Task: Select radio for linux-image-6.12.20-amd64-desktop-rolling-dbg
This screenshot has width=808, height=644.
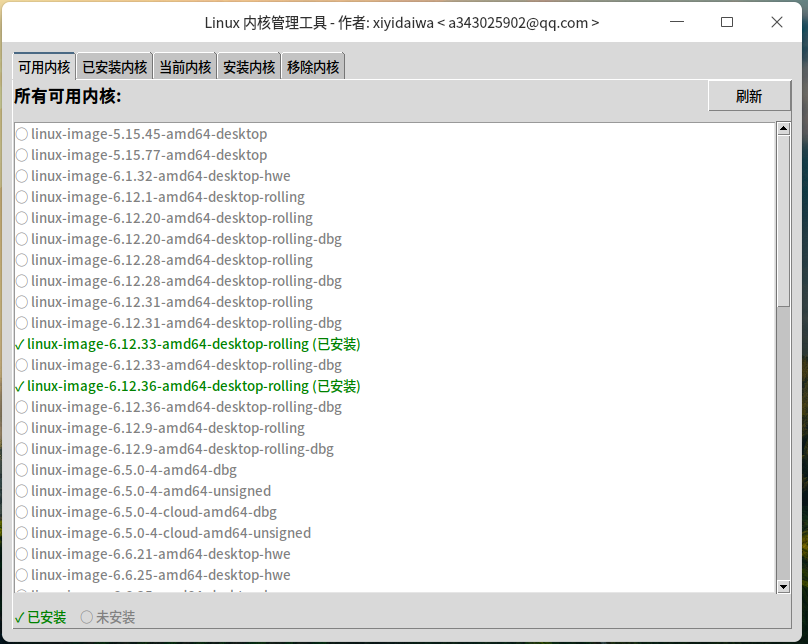Action: tap(22, 239)
